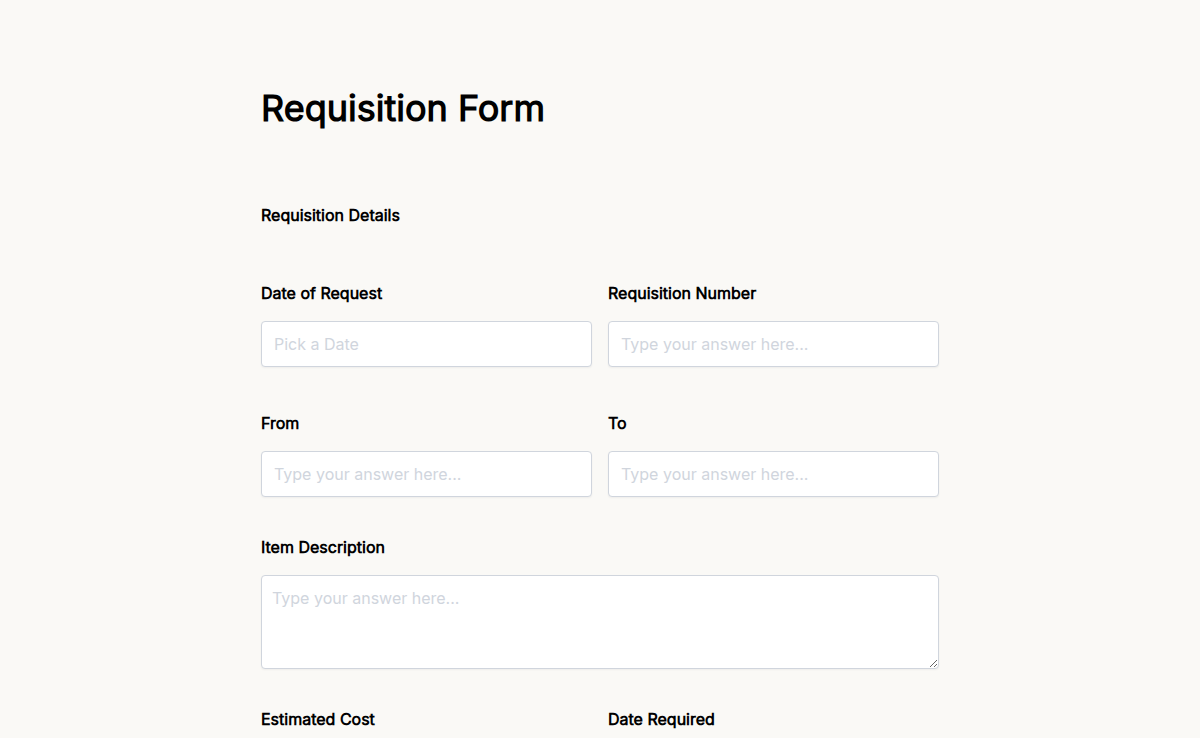Open the Date of Request date picker
Screen dimensions: 1200x738
point(426,344)
